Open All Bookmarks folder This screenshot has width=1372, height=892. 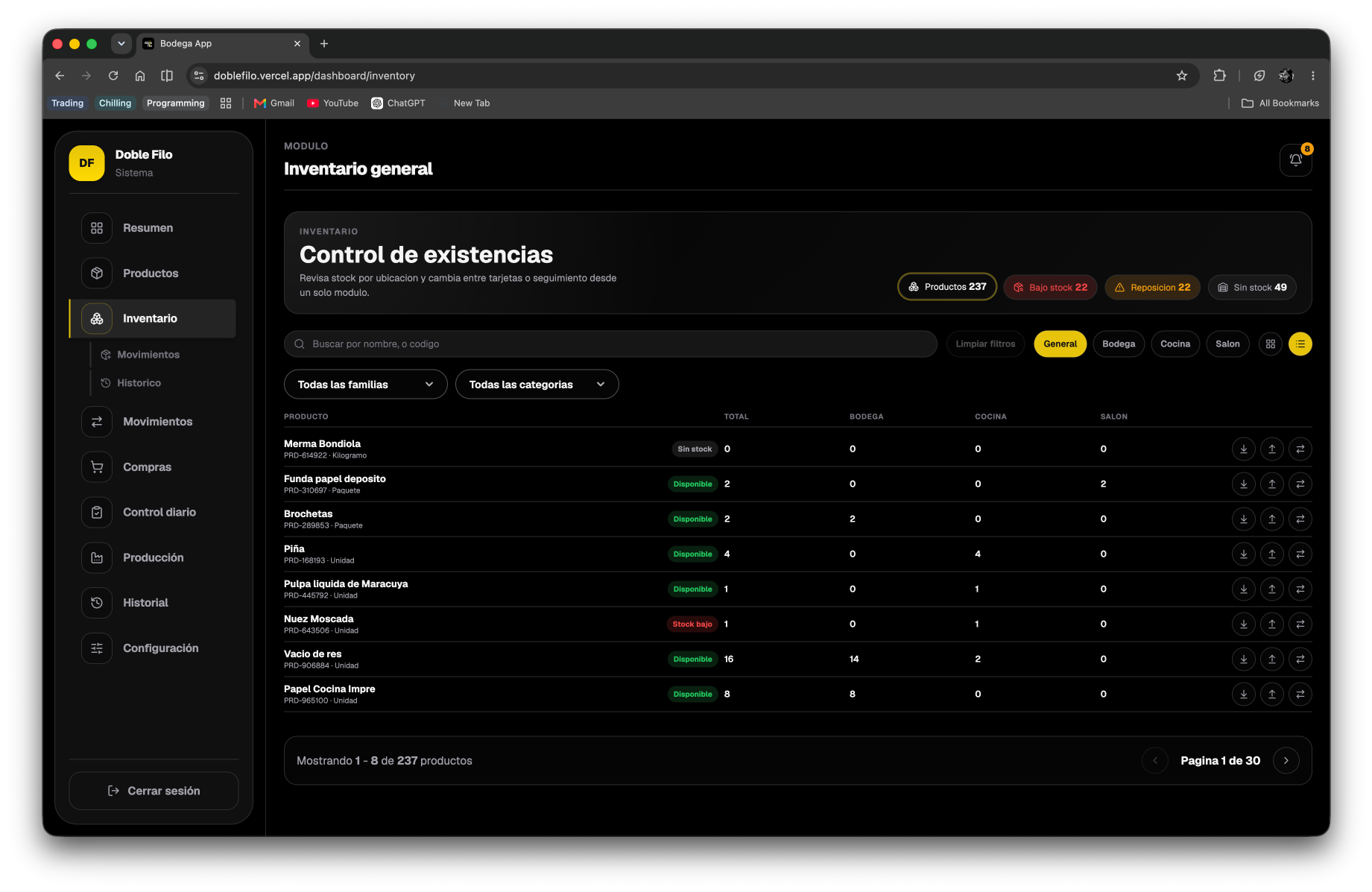click(1280, 104)
